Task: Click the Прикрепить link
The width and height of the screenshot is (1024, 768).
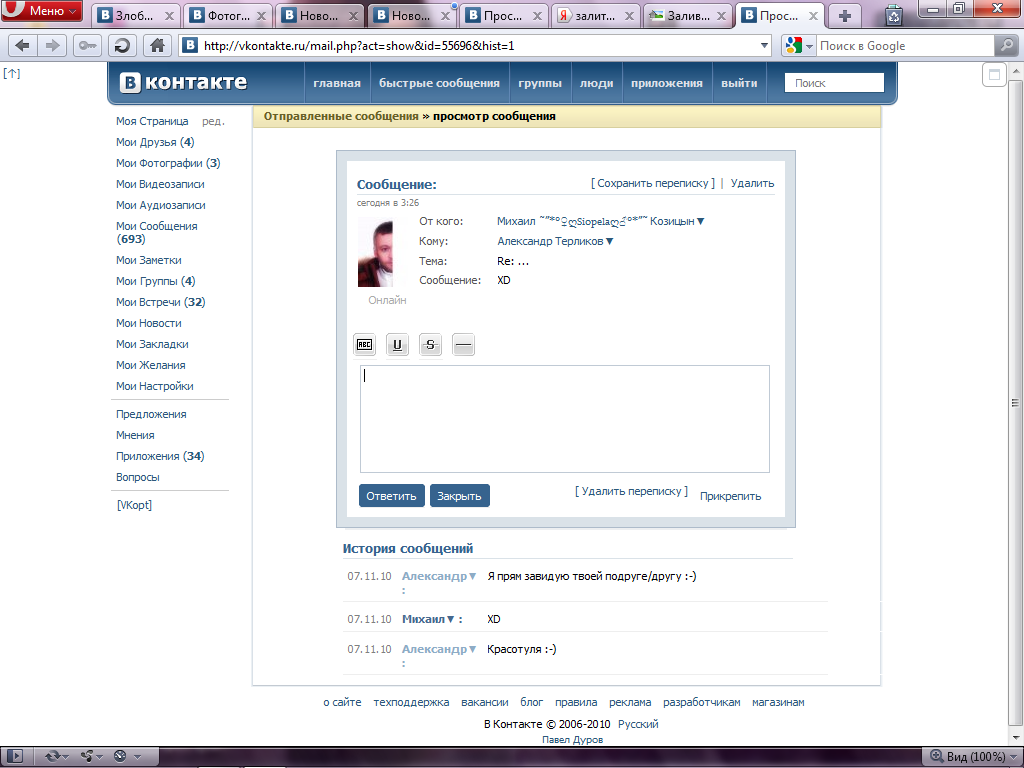Action: [730, 496]
